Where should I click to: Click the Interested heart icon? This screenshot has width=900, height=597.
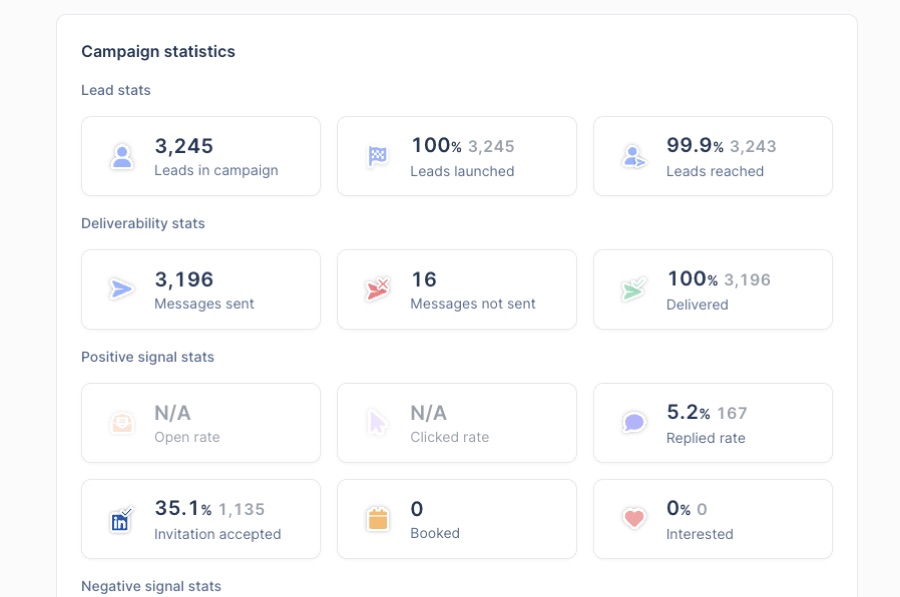pyautogui.click(x=634, y=519)
